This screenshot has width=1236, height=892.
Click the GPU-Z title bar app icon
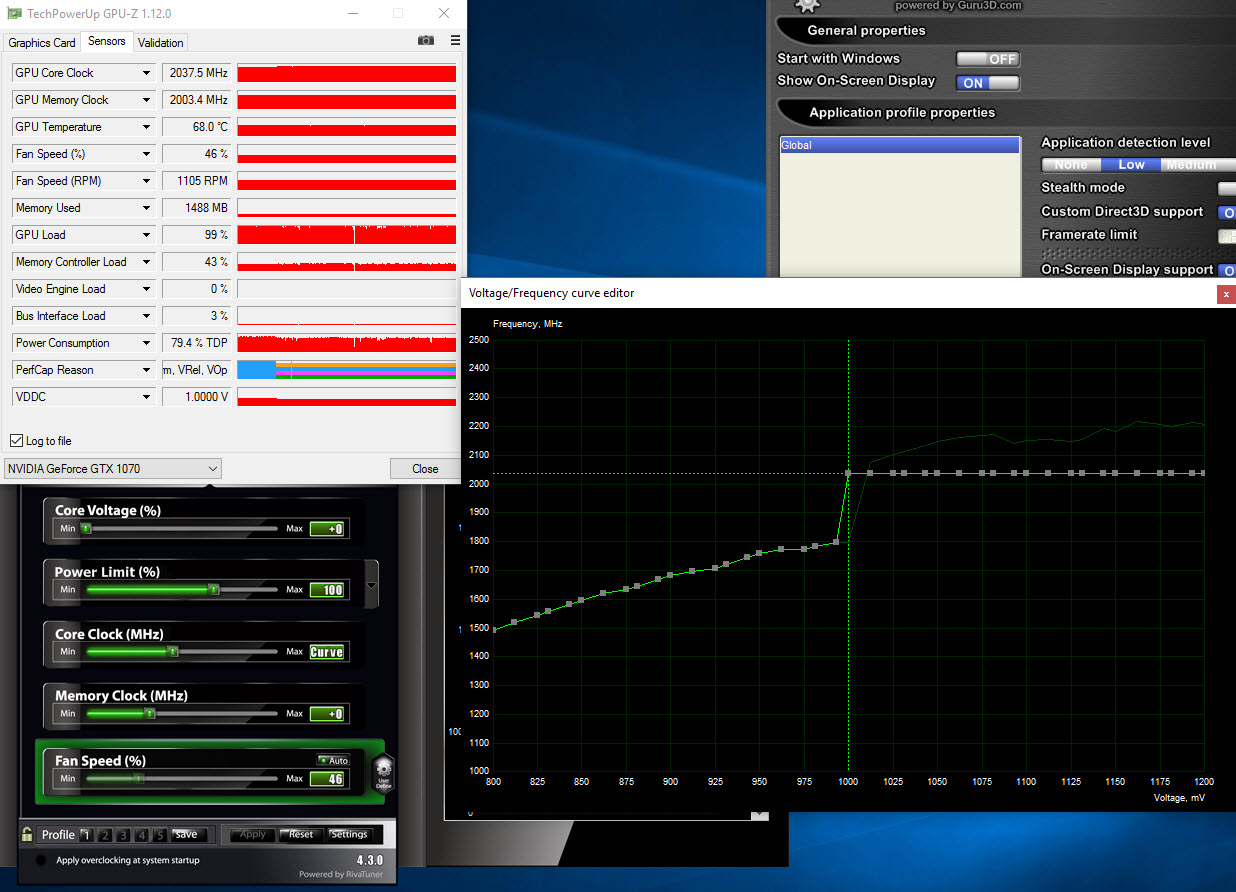tap(15, 14)
